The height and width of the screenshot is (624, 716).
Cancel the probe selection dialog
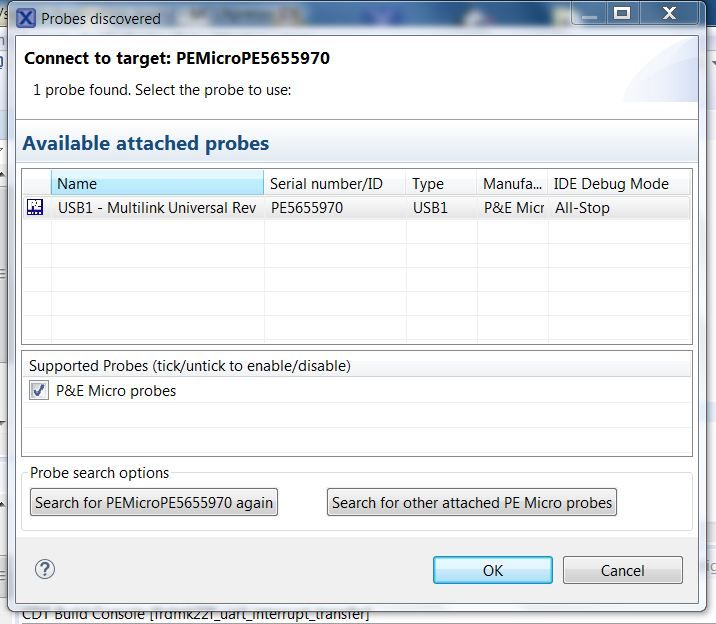pos(622,570)
